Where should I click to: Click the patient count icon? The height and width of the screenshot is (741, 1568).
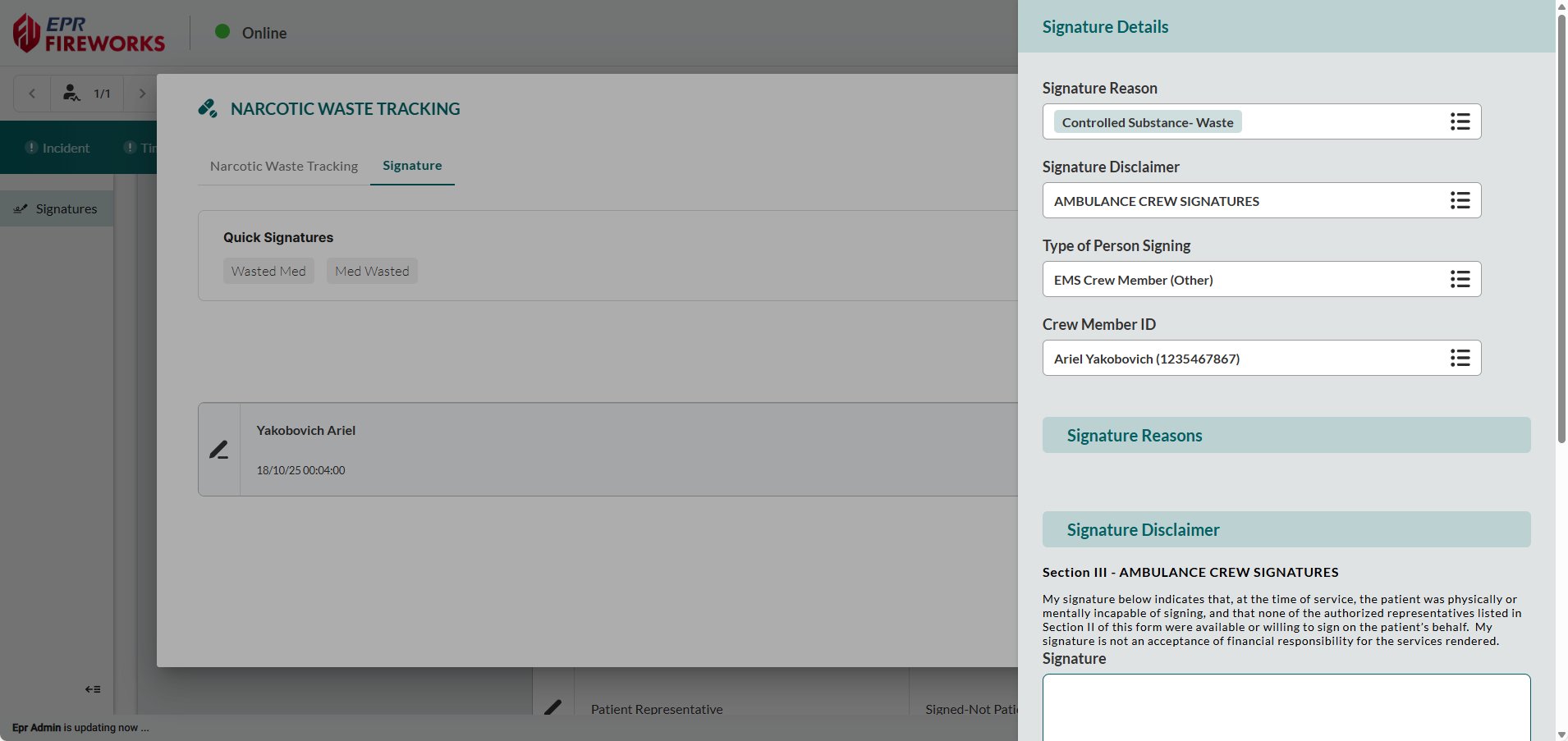[72, 94]
